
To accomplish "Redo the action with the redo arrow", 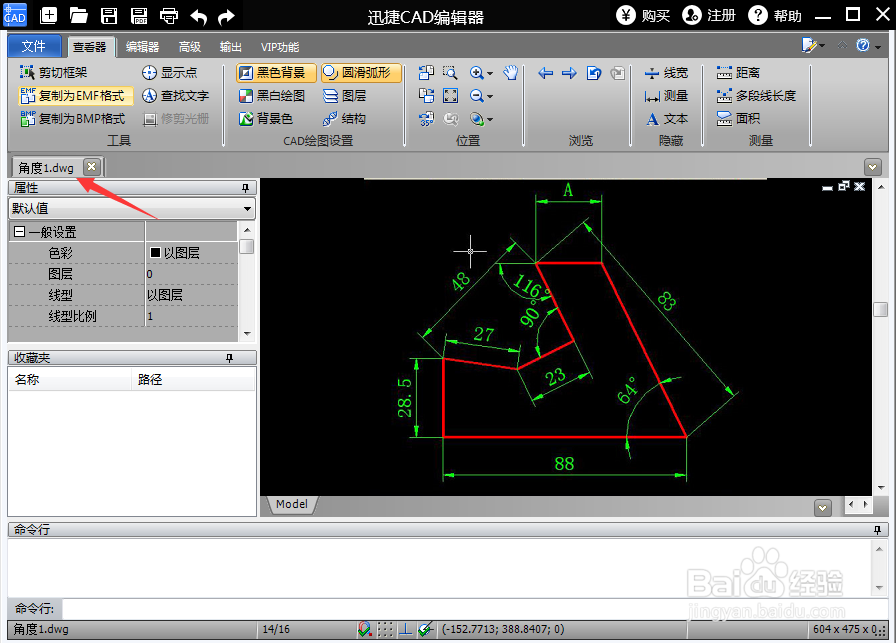I will 227,17.
